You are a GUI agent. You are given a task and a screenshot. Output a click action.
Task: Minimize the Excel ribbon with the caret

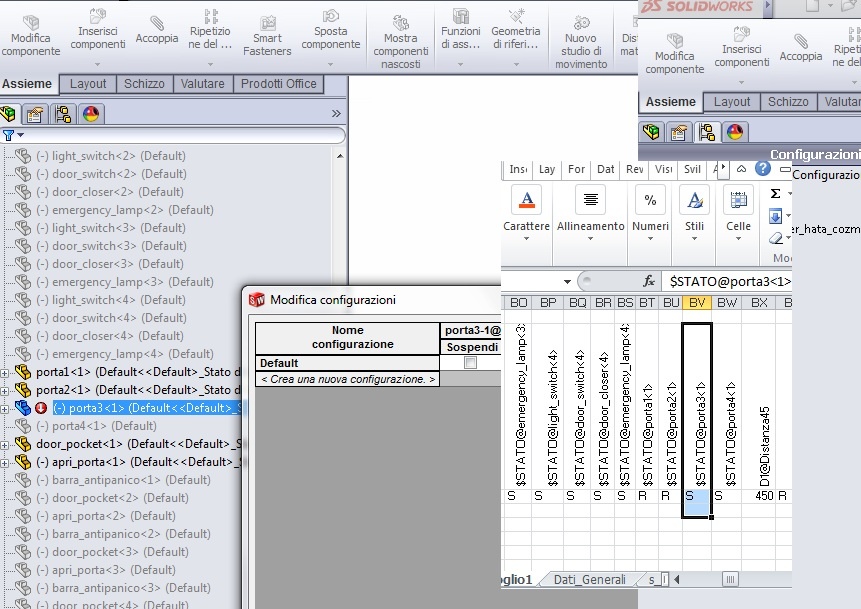(741, 169)
